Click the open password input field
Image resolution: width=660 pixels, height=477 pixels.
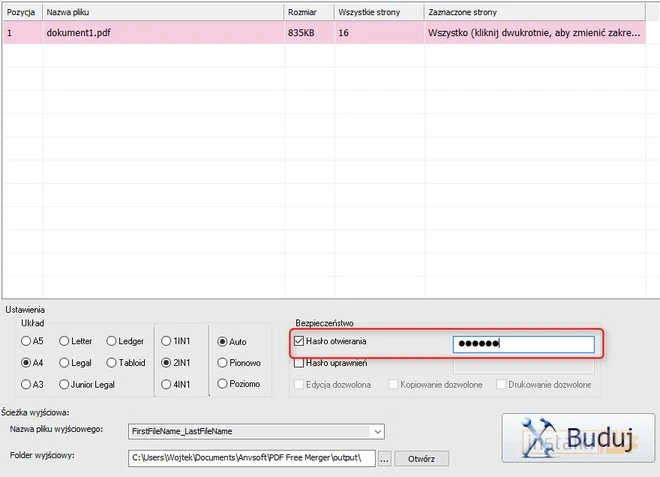click(x=522, y=345)
